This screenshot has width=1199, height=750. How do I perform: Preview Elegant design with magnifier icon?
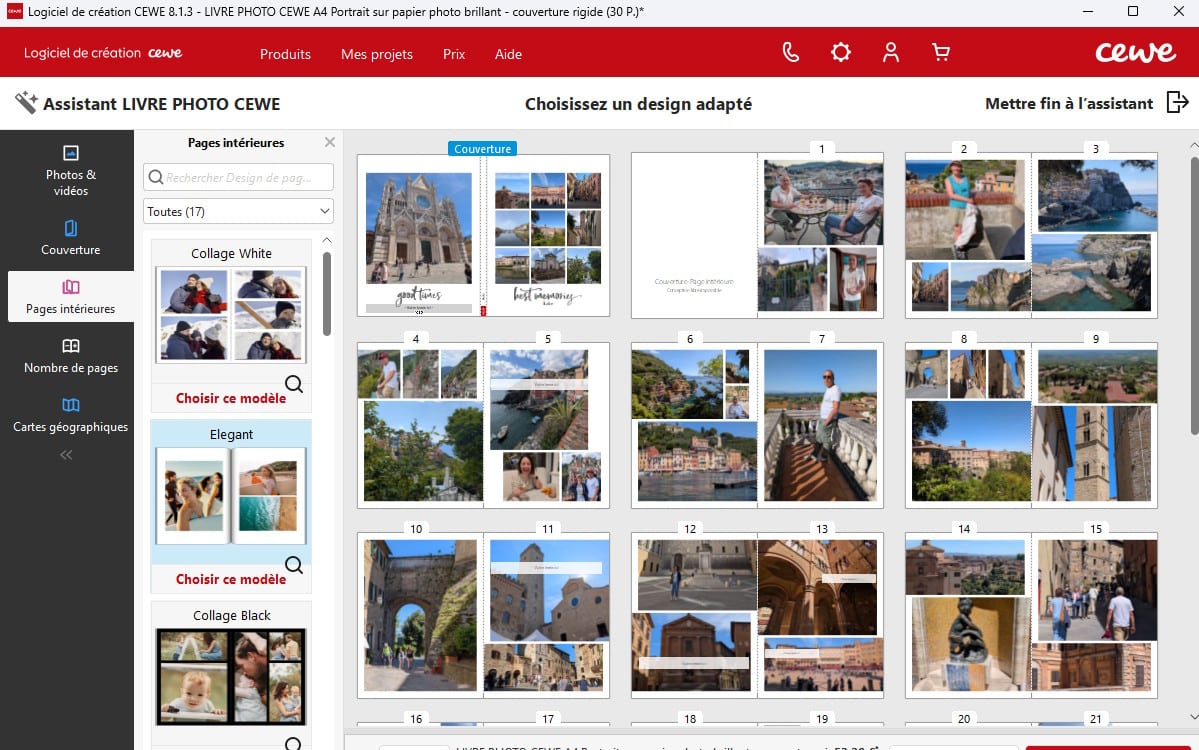294,565
